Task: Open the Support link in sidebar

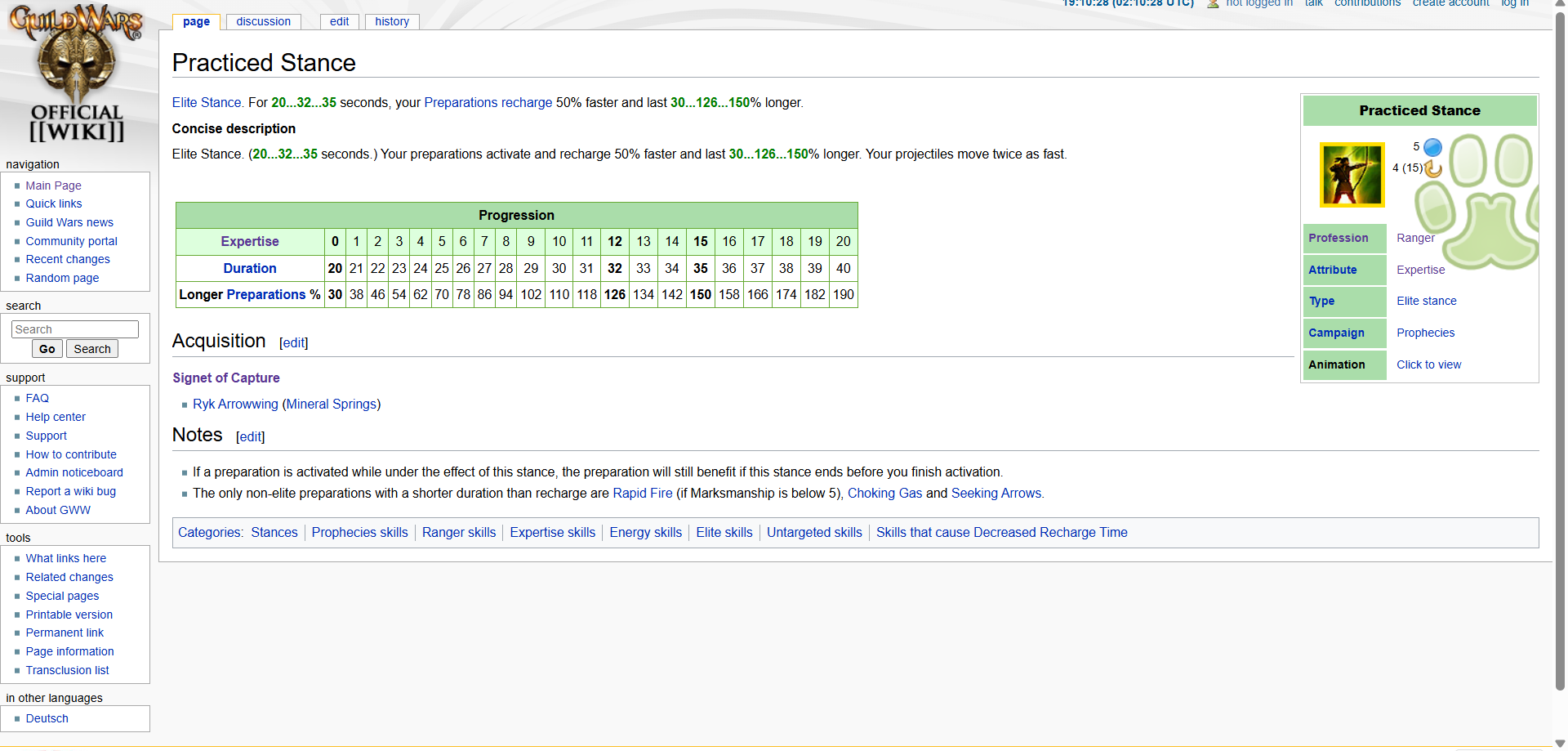Action: 47,436
